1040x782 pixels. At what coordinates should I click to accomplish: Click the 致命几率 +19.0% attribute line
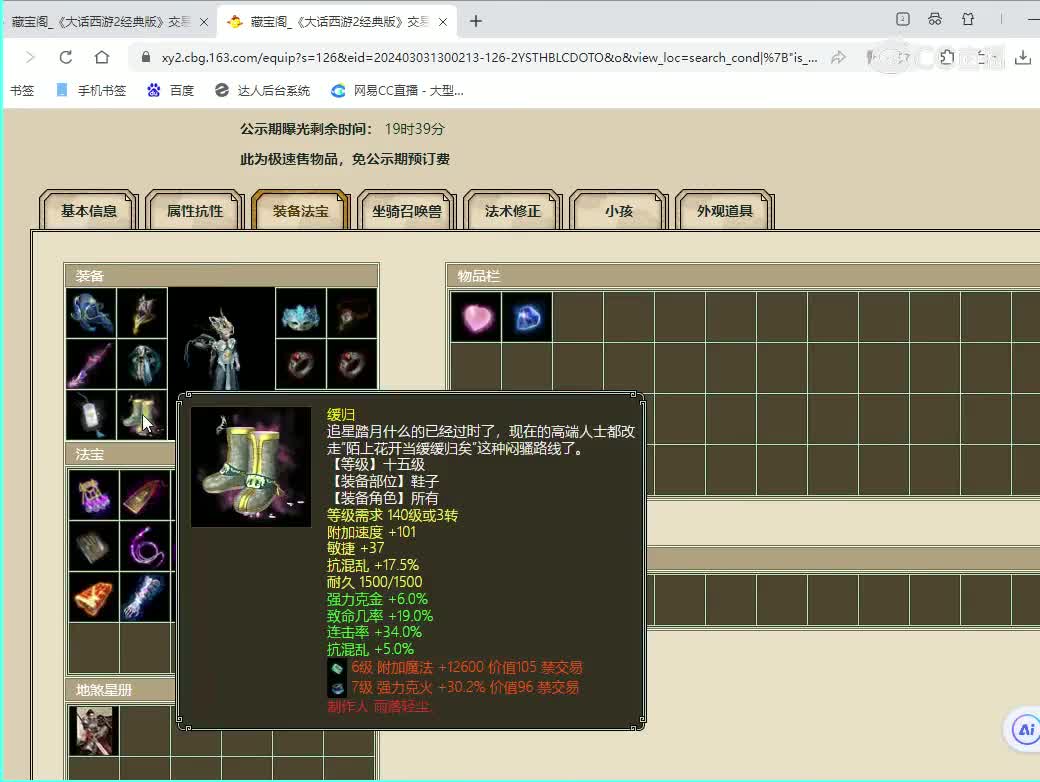[380, 616]
